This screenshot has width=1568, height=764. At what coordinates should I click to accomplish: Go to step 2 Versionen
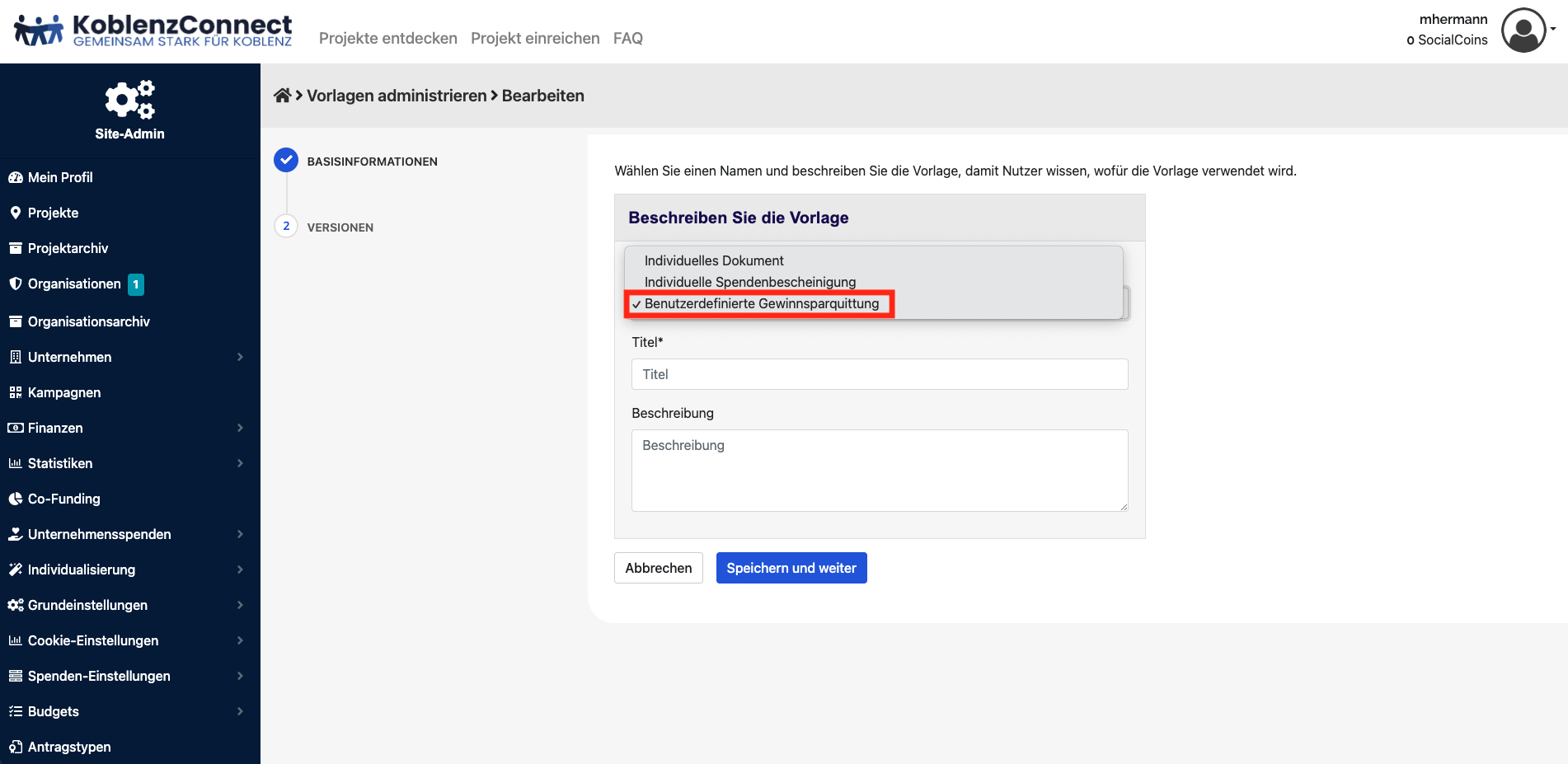286,226
